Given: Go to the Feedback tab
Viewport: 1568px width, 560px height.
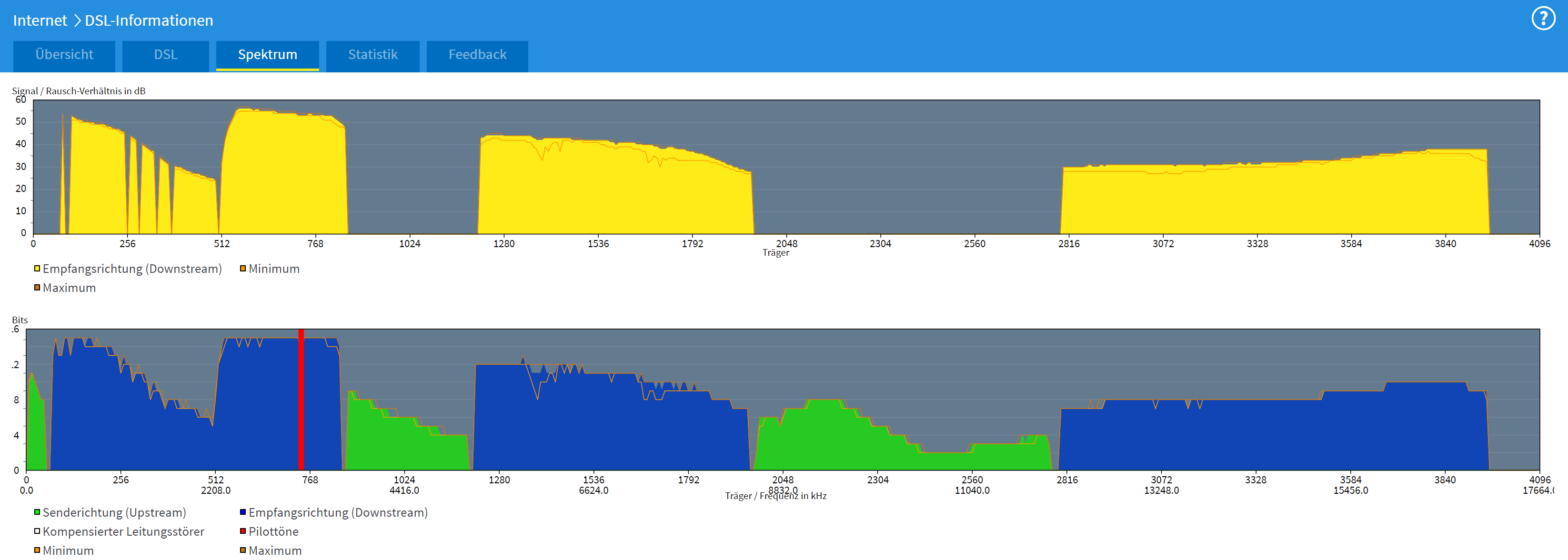Looking at the screenshot, I should (x=477, y=55).
